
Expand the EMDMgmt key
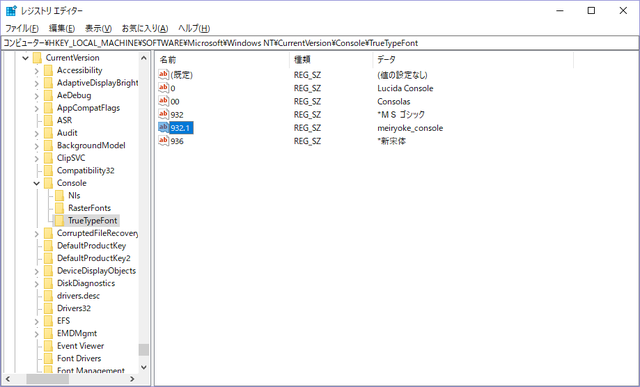pyautogui.click(x=36, y=334)
